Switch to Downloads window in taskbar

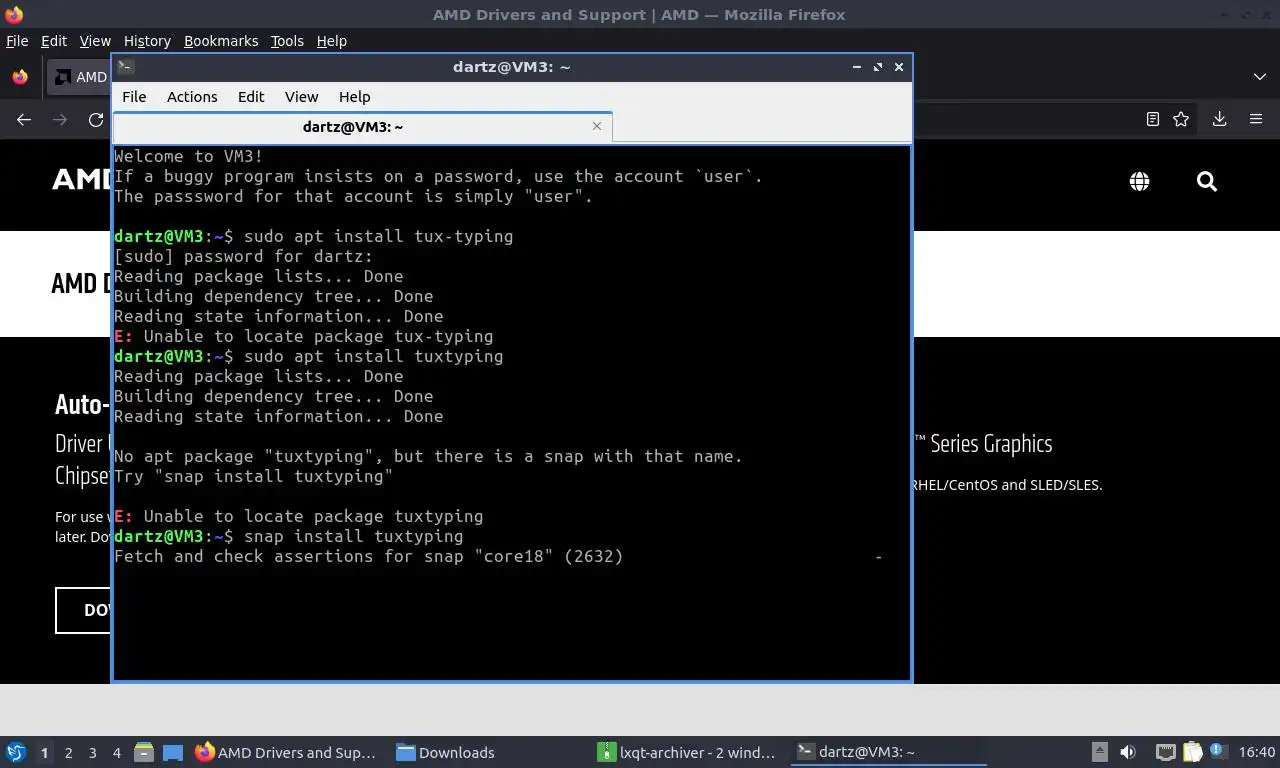point(445,752)
